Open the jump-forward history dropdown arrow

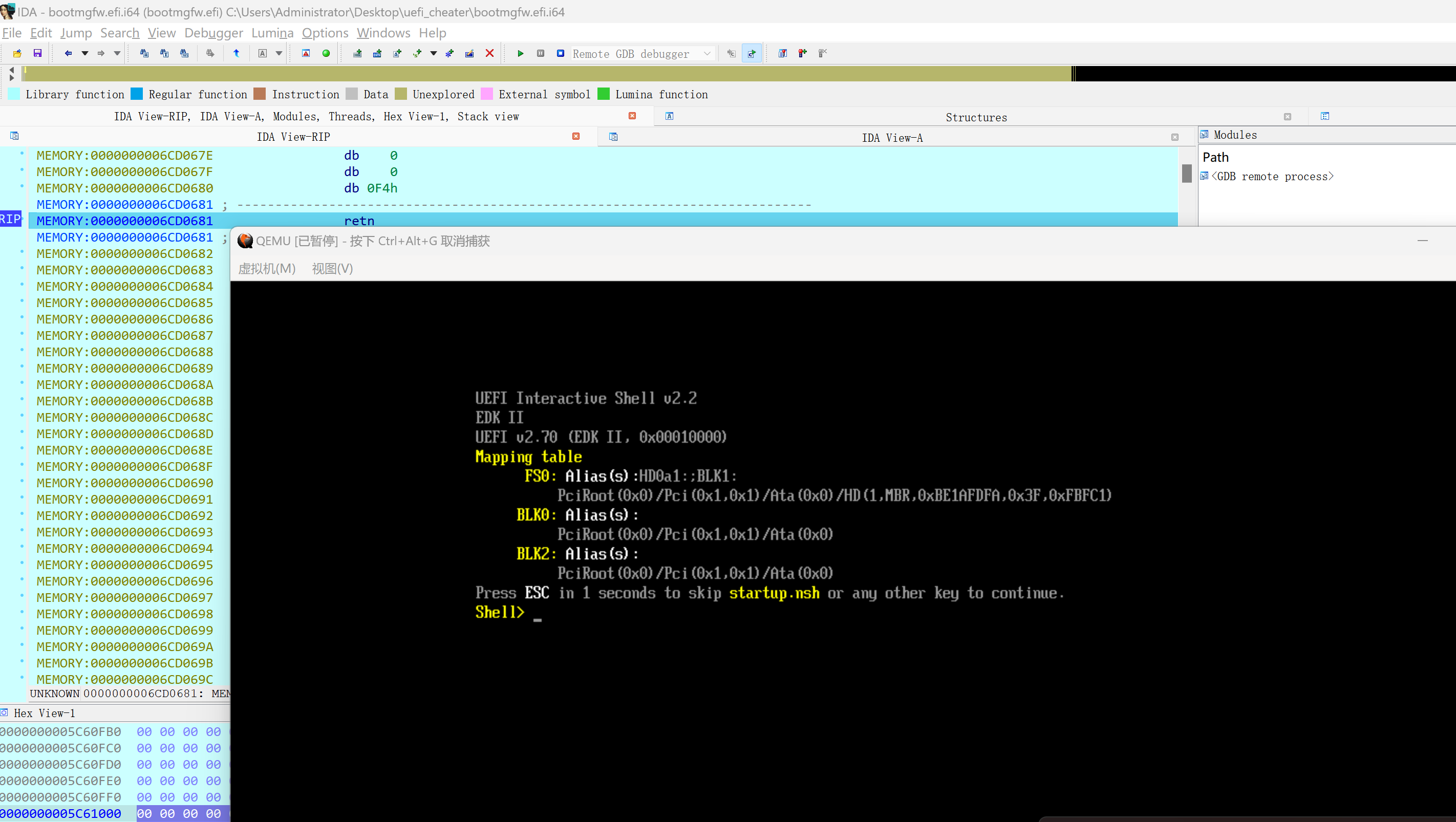(x=117, y=53)
